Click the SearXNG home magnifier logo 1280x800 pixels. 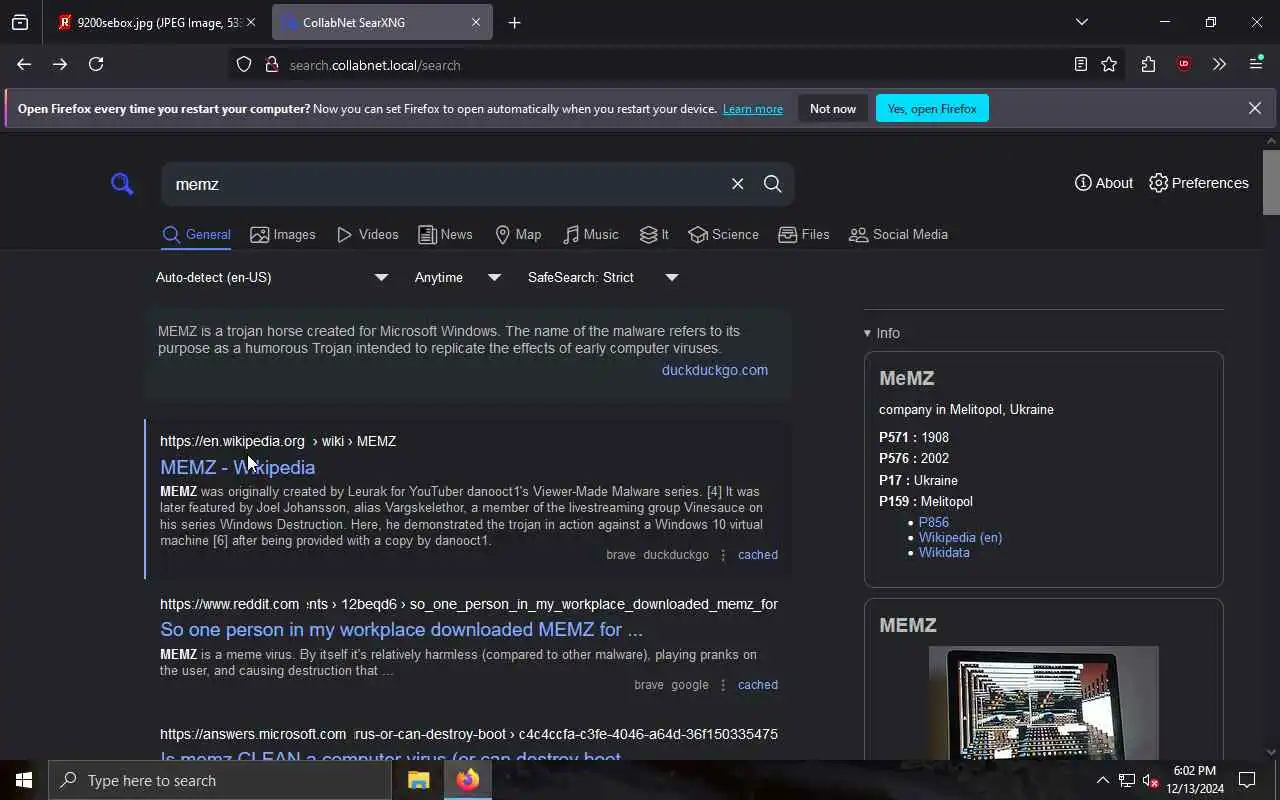pyautogui.click(x=122, y=184)
